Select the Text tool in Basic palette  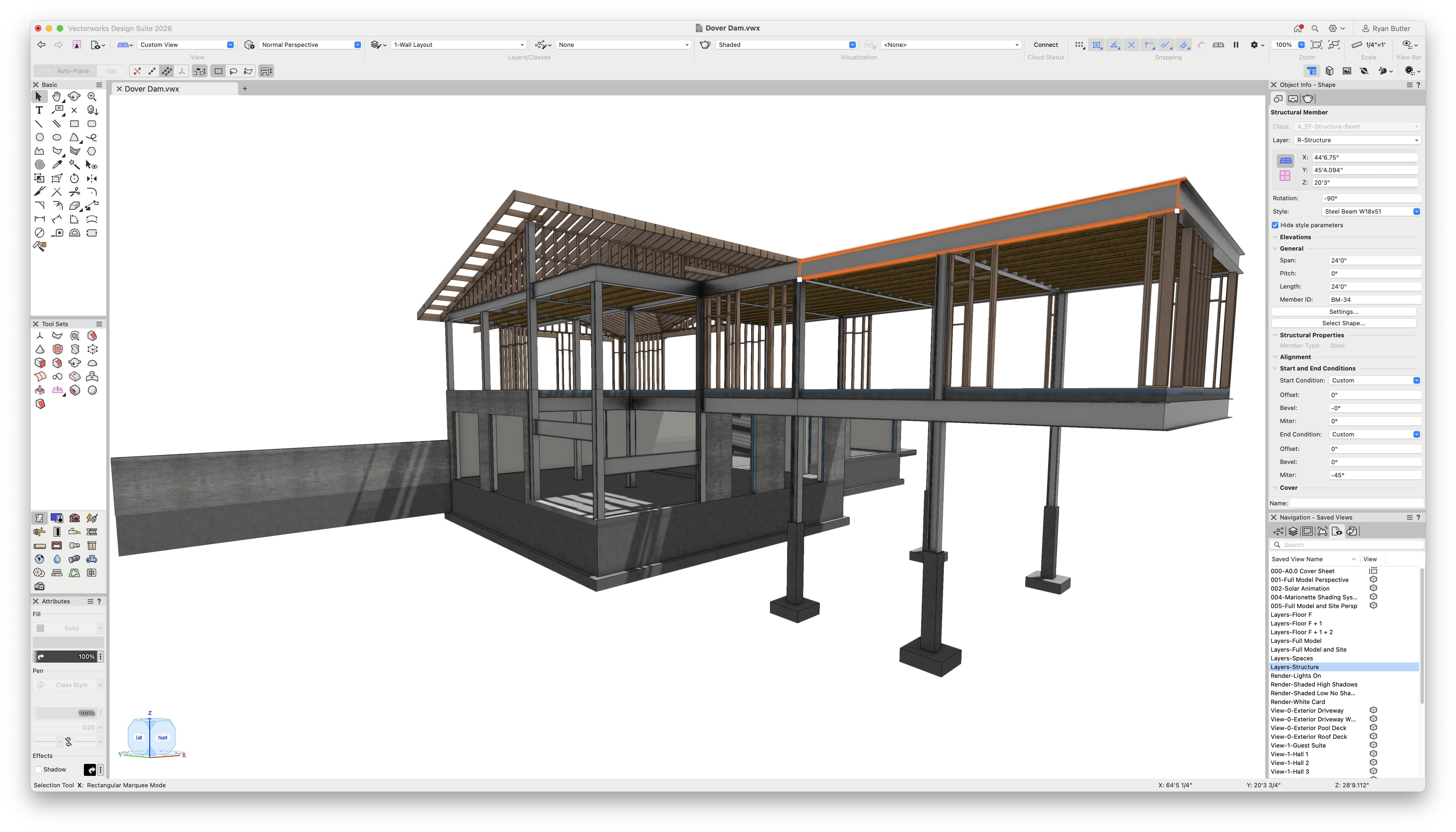[39, 110]
